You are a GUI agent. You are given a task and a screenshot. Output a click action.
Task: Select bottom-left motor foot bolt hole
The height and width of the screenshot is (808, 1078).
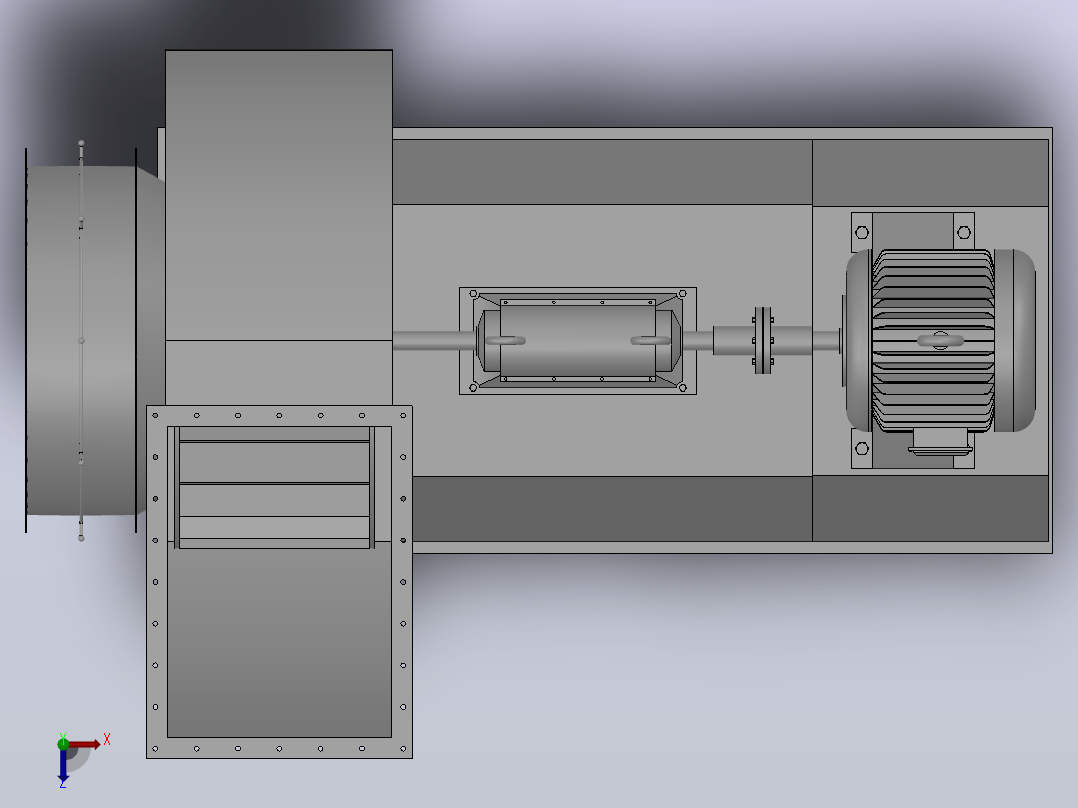[x=861, y=448]
